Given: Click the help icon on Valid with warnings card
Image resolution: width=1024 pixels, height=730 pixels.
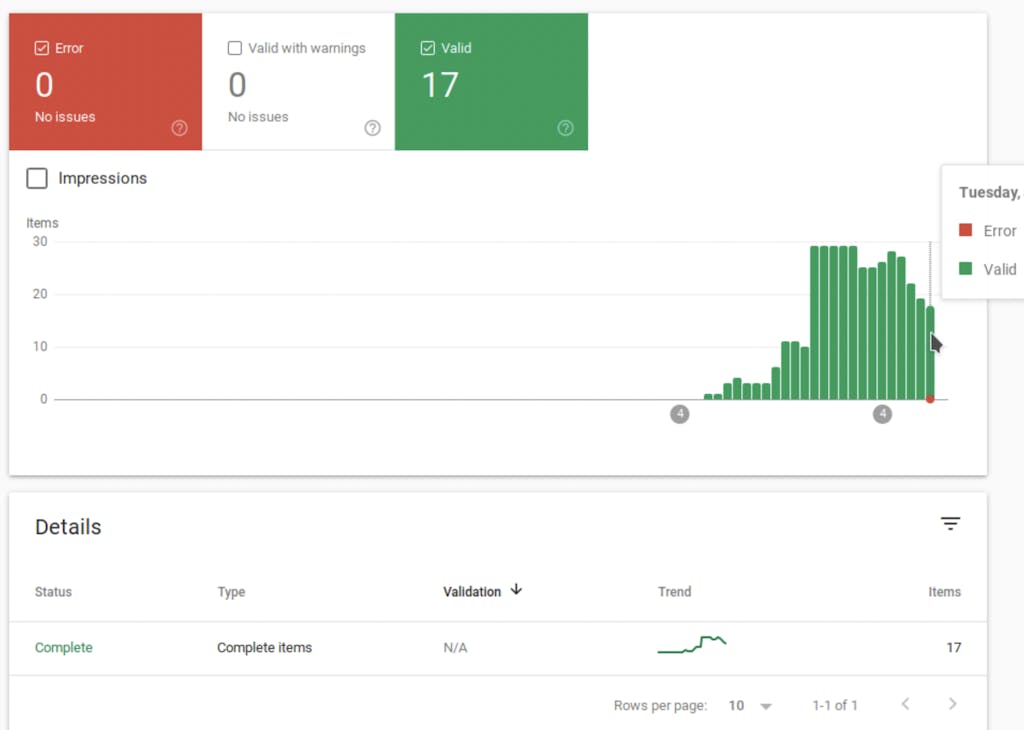Looking at the screenshot, I should 372,128.
